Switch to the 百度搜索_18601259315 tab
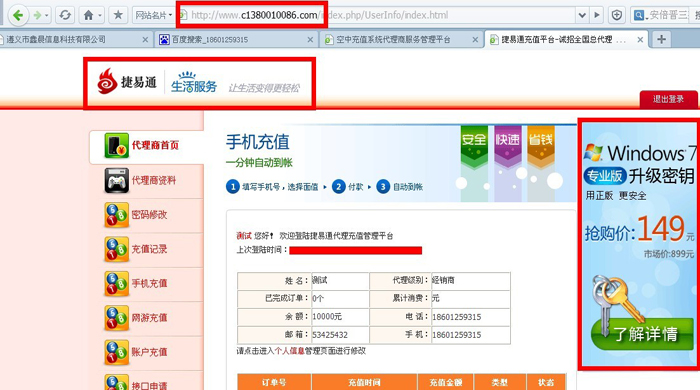 [x=237, y=40]
